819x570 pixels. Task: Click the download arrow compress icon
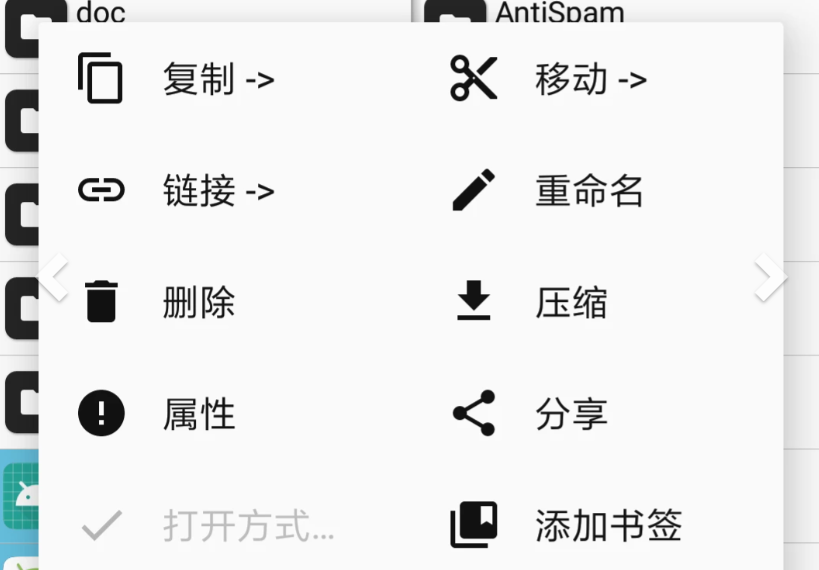click(x=473, y=300)
